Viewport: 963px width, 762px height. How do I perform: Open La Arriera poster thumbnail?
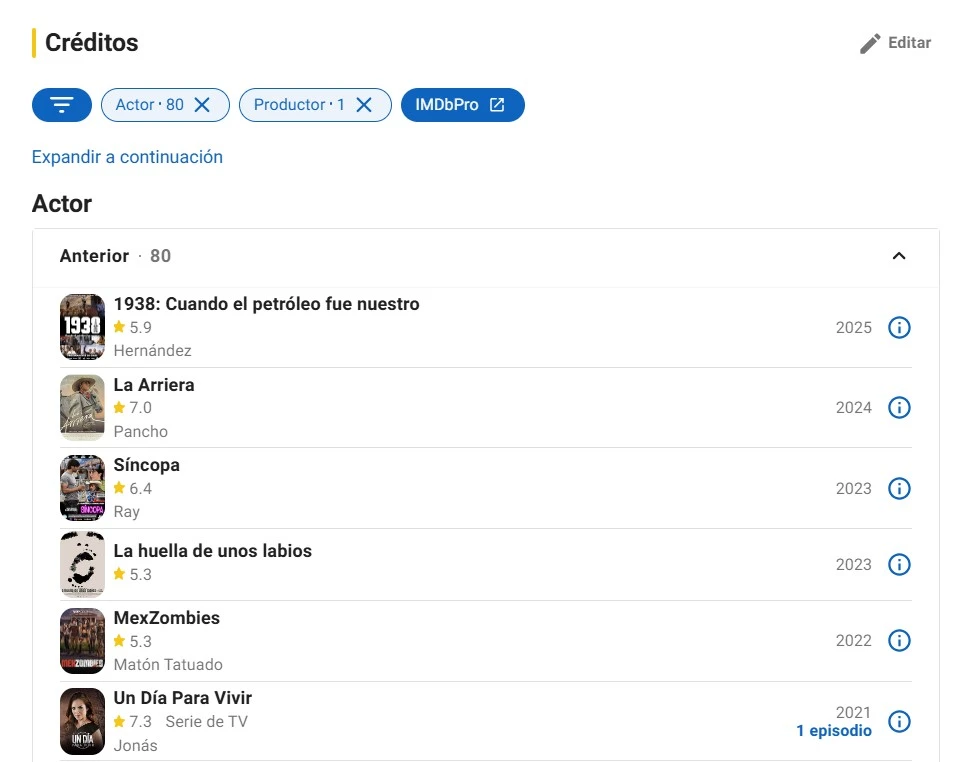coord(82,408)
